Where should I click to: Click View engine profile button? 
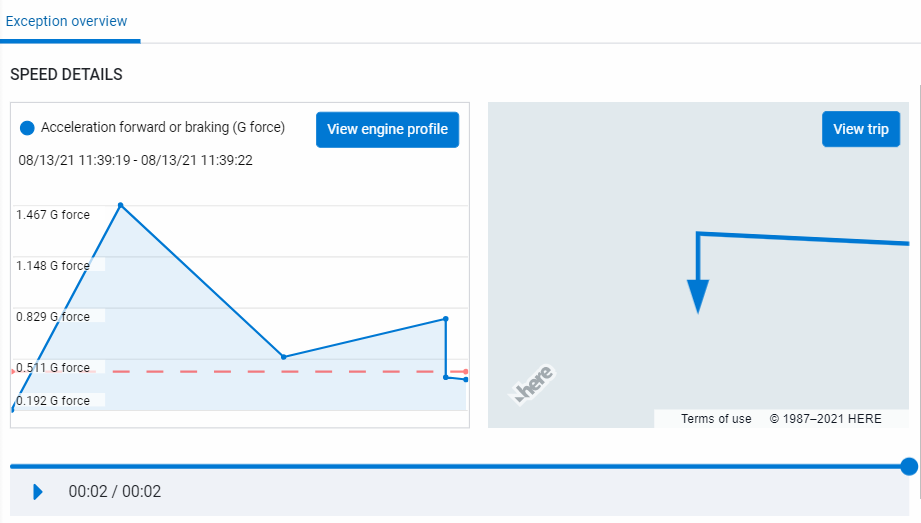387,130
